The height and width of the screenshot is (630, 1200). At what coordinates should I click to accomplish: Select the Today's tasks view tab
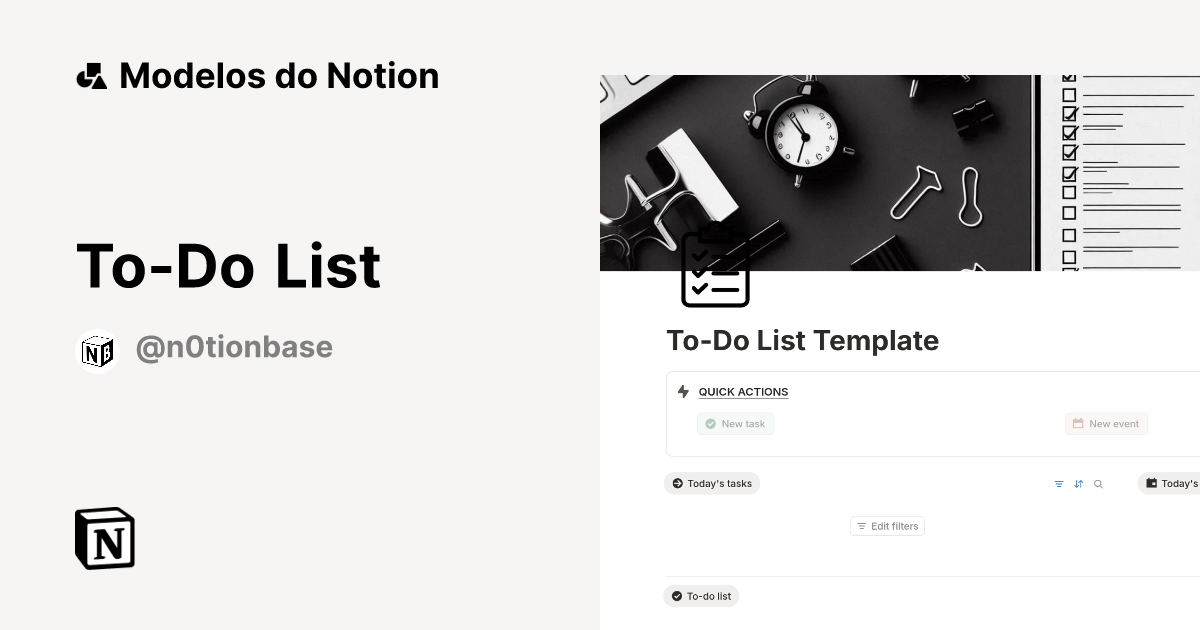712,483
